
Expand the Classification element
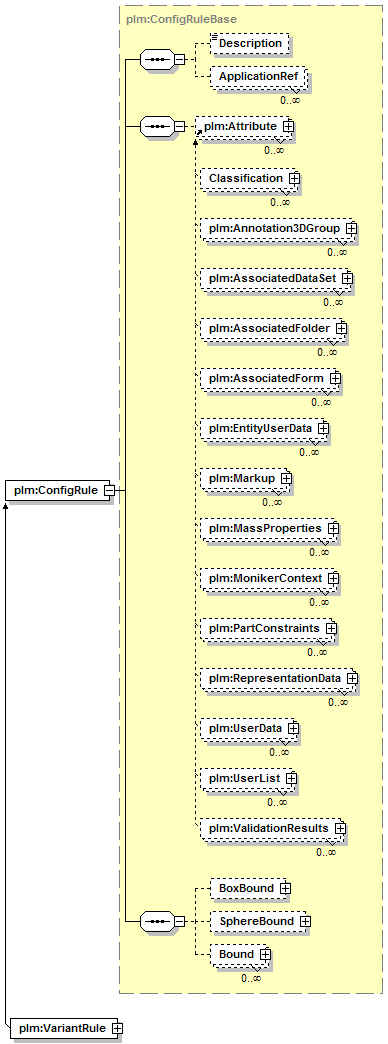pyautogui.click(x=293, y=178)
